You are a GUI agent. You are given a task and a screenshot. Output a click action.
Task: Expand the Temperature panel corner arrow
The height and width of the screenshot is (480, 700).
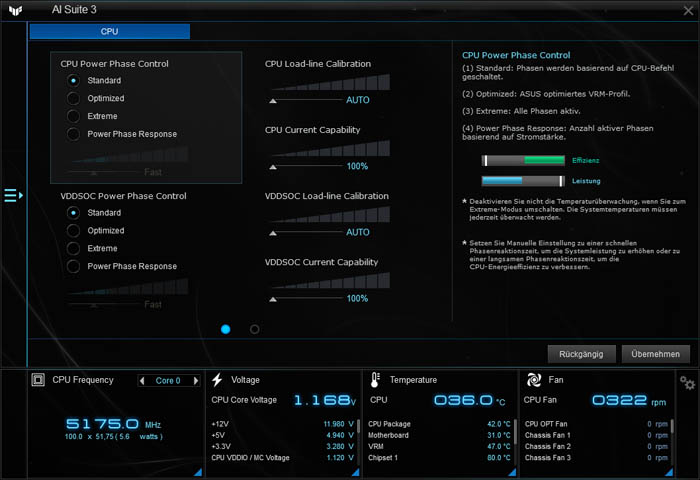[512, 472]
